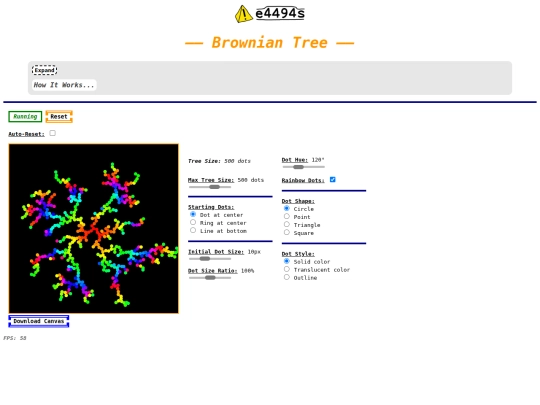540x405 pixels.
Task: Click the Dot Hue label
Action: tap(295, 160)
